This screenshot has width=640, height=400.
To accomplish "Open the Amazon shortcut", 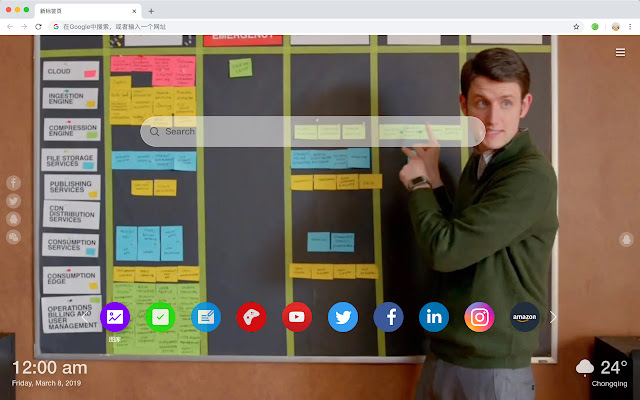I will (524, 317).
